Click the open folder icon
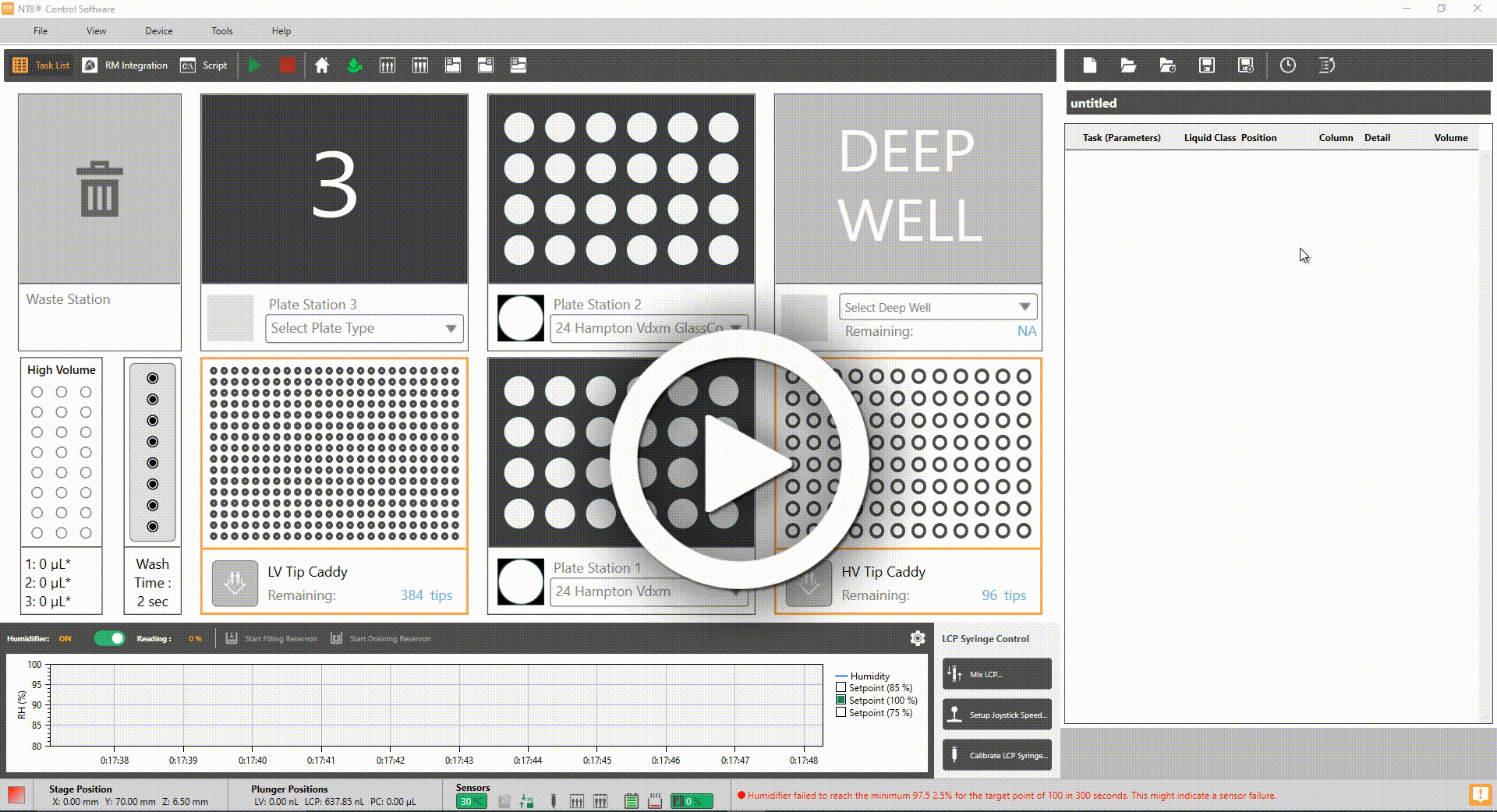 coord(1127,65)
